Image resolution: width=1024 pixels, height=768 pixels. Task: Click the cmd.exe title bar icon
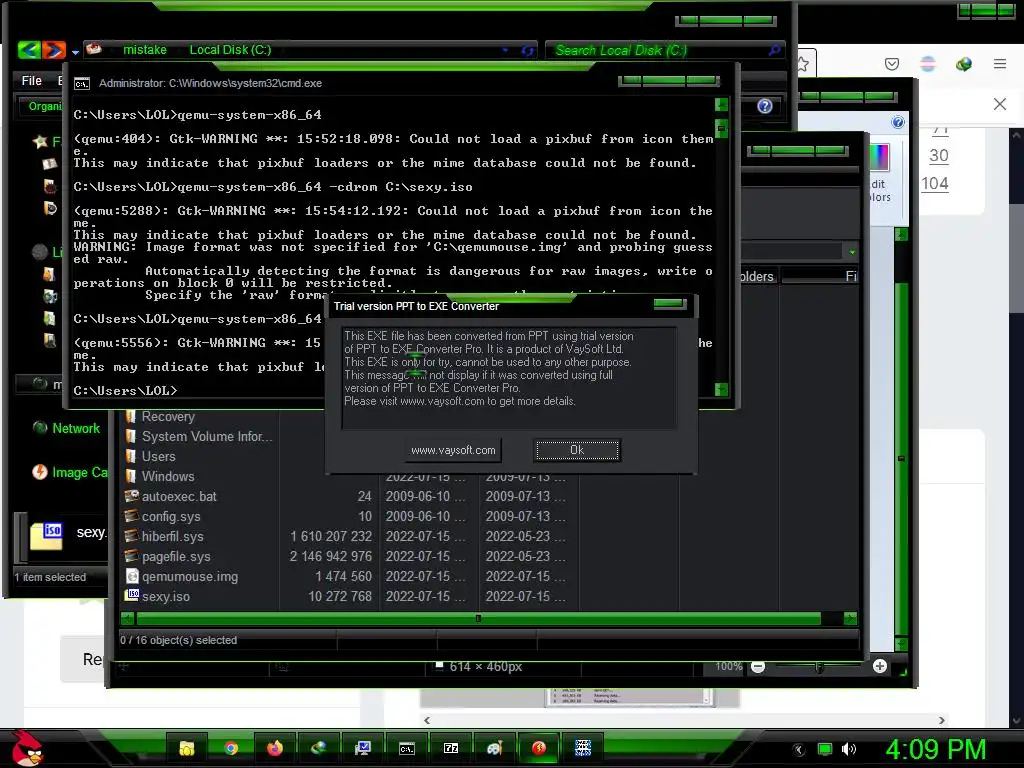pyautogui.click(x=82, y=84)
